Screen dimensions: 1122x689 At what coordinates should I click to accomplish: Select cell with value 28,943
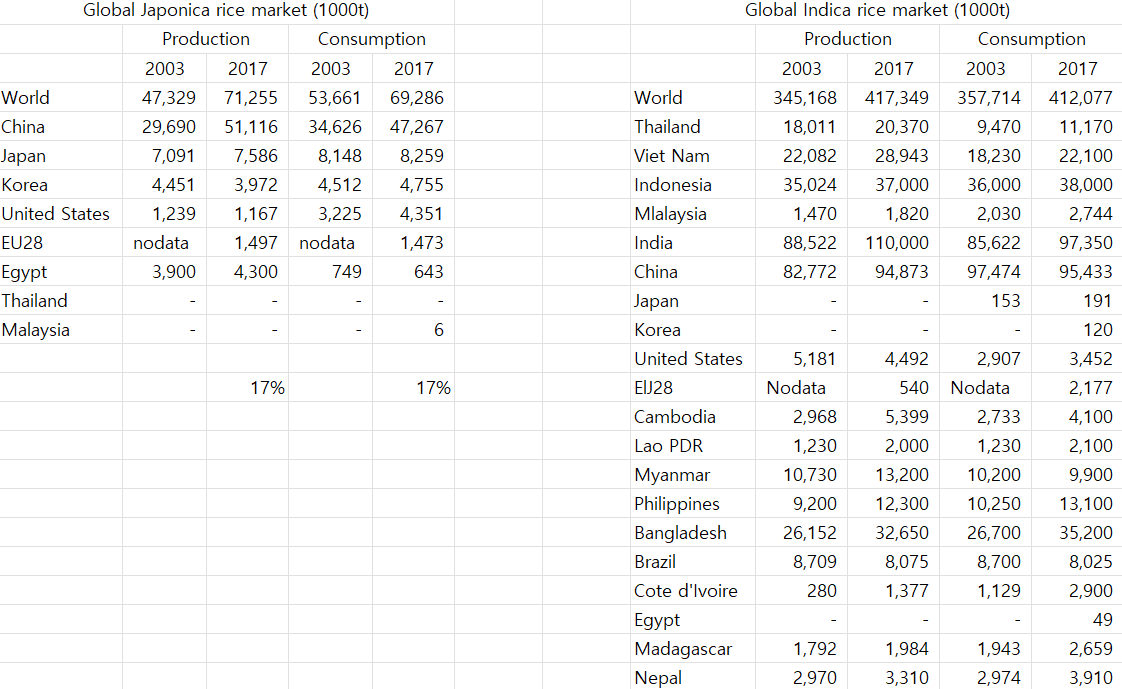[x=902, y=156]
